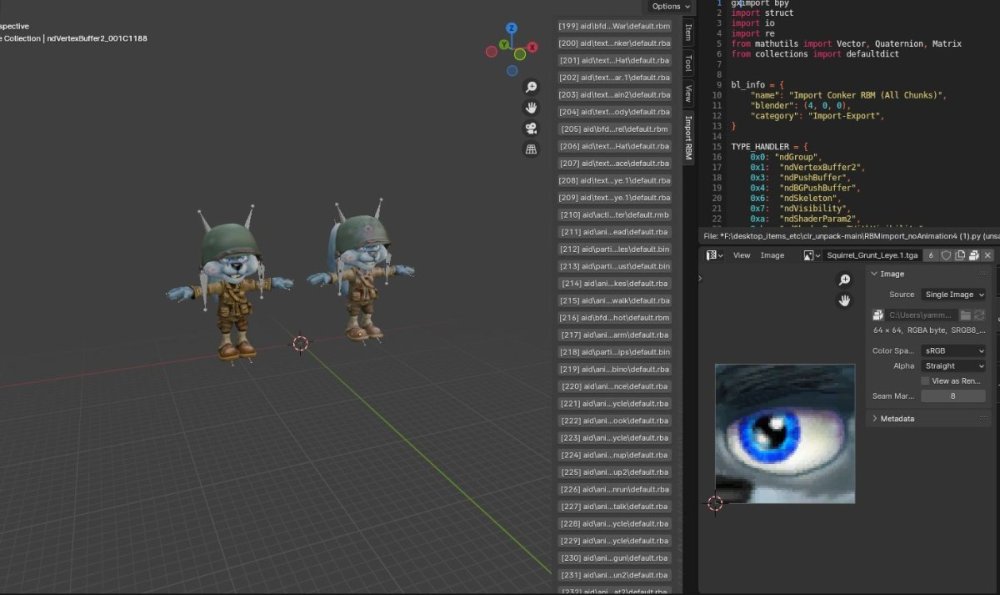This screenshot has height=595, width=1000.
Task: Select the right squirrel soldier model
Action: click(362, 271)
